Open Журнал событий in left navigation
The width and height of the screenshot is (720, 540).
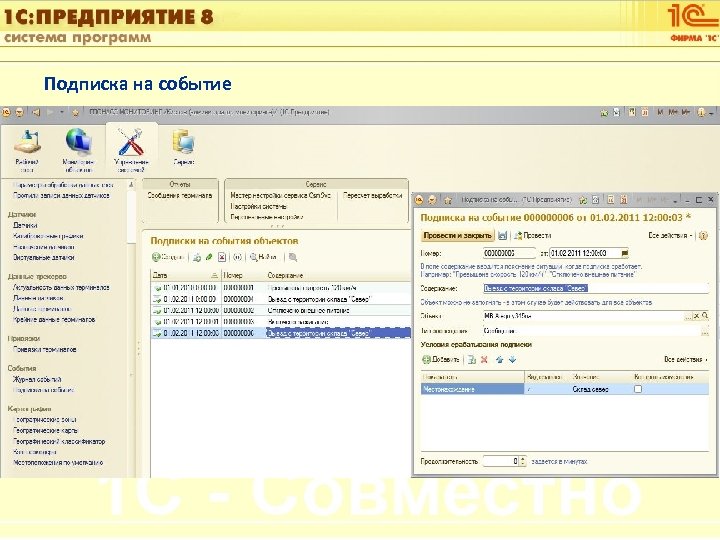click(37, 379)
